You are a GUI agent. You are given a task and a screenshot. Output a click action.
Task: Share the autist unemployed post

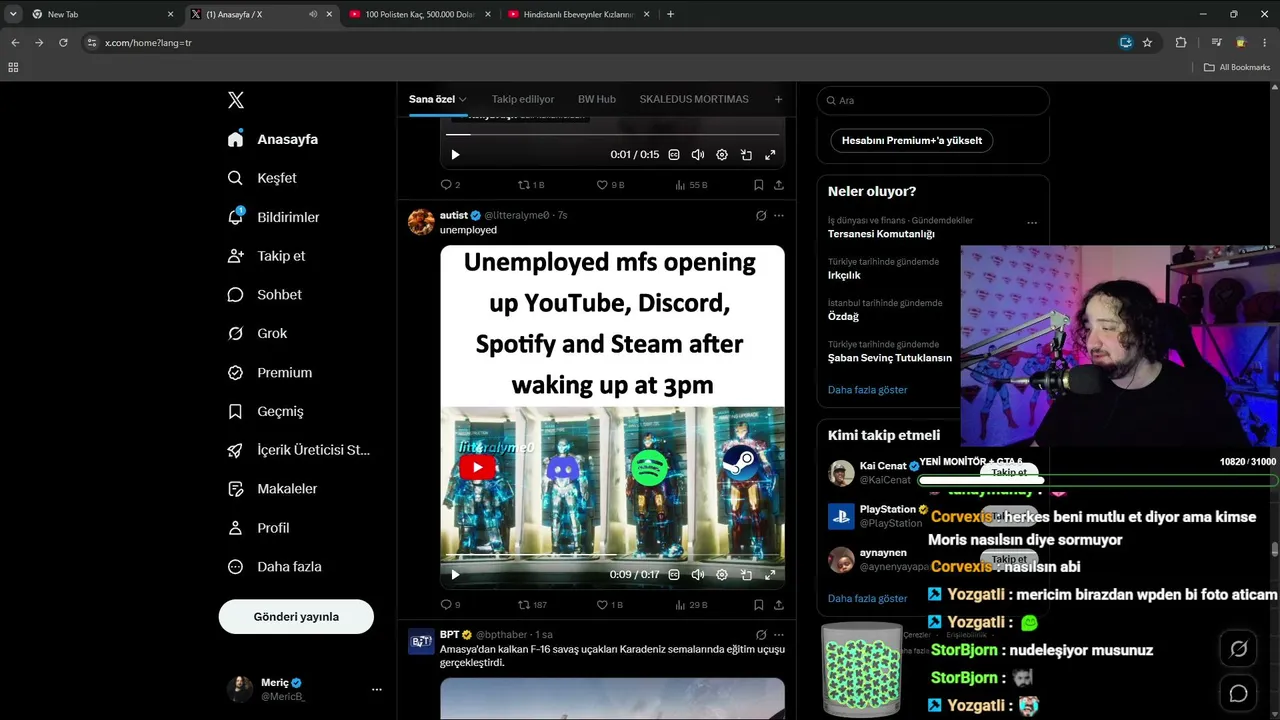click(779, 605)
